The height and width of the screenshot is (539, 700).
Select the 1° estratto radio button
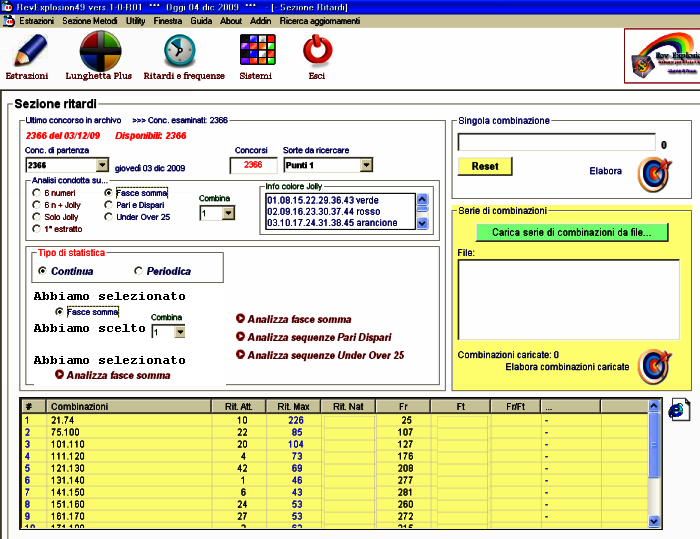pos(37,229)
